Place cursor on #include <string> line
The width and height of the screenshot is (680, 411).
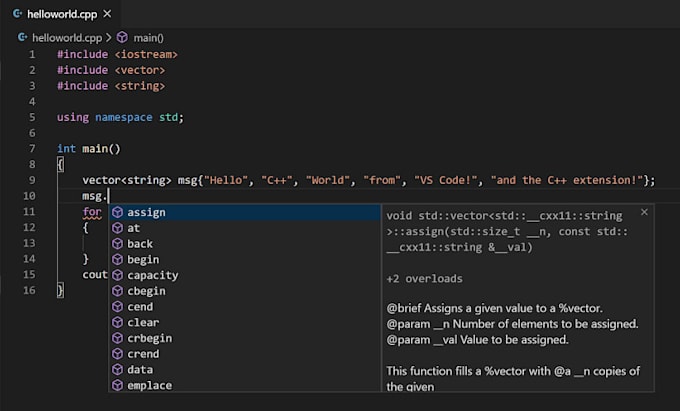tap(111, 86)
